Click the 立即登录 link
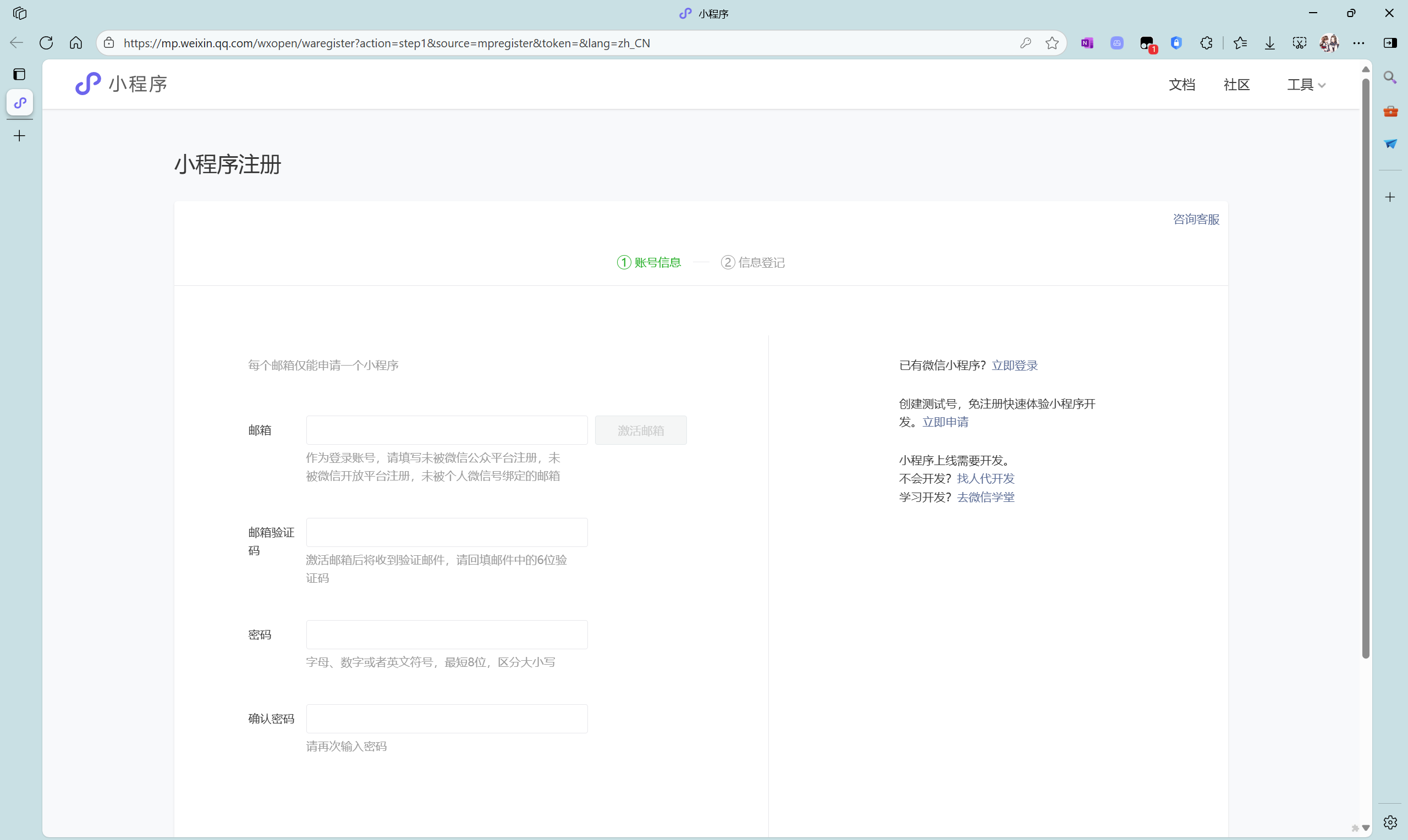Screen dimensions: 1408x840 coord(1015,365)
